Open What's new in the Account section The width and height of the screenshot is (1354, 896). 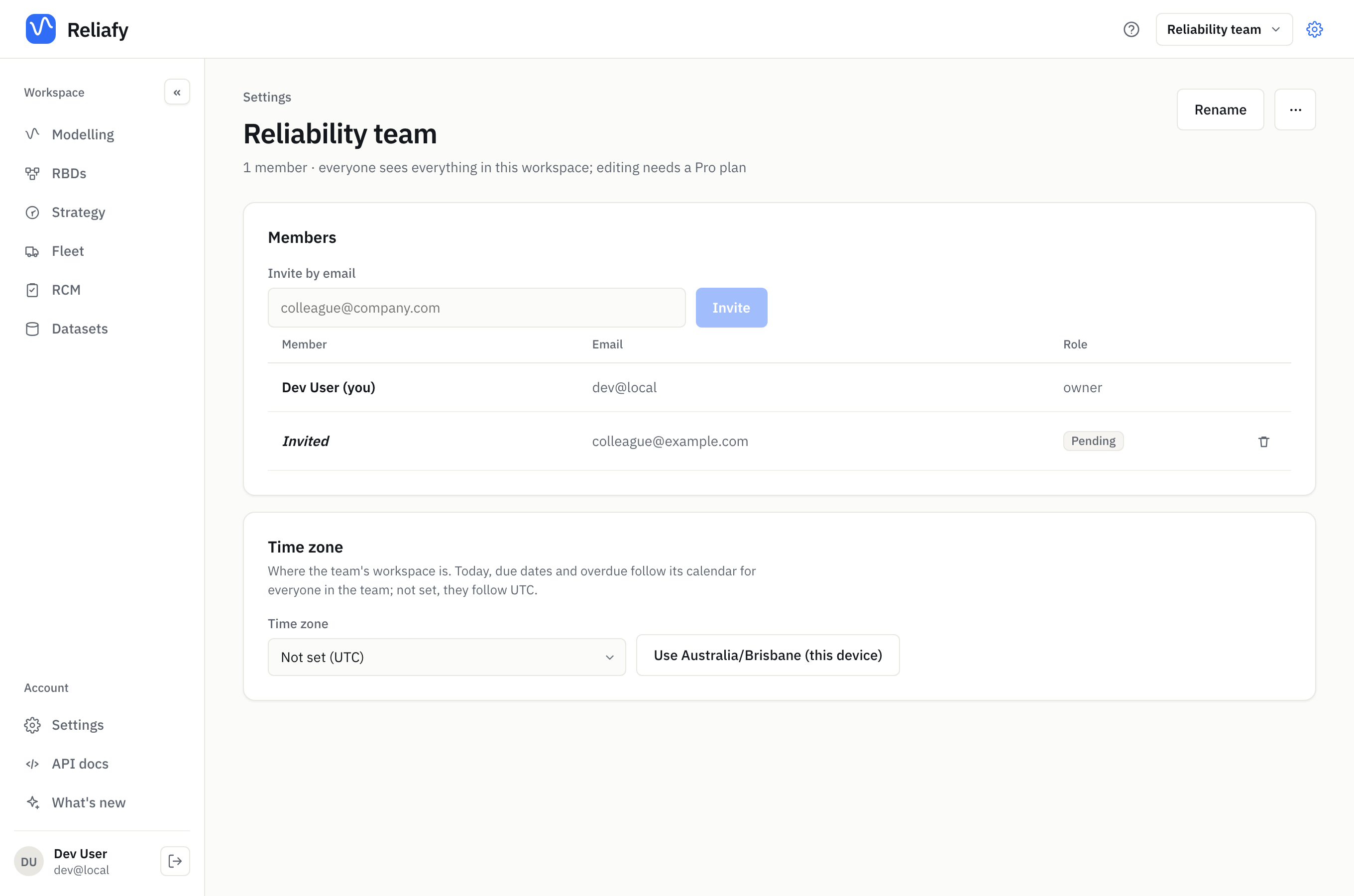[x=102, y=802]
